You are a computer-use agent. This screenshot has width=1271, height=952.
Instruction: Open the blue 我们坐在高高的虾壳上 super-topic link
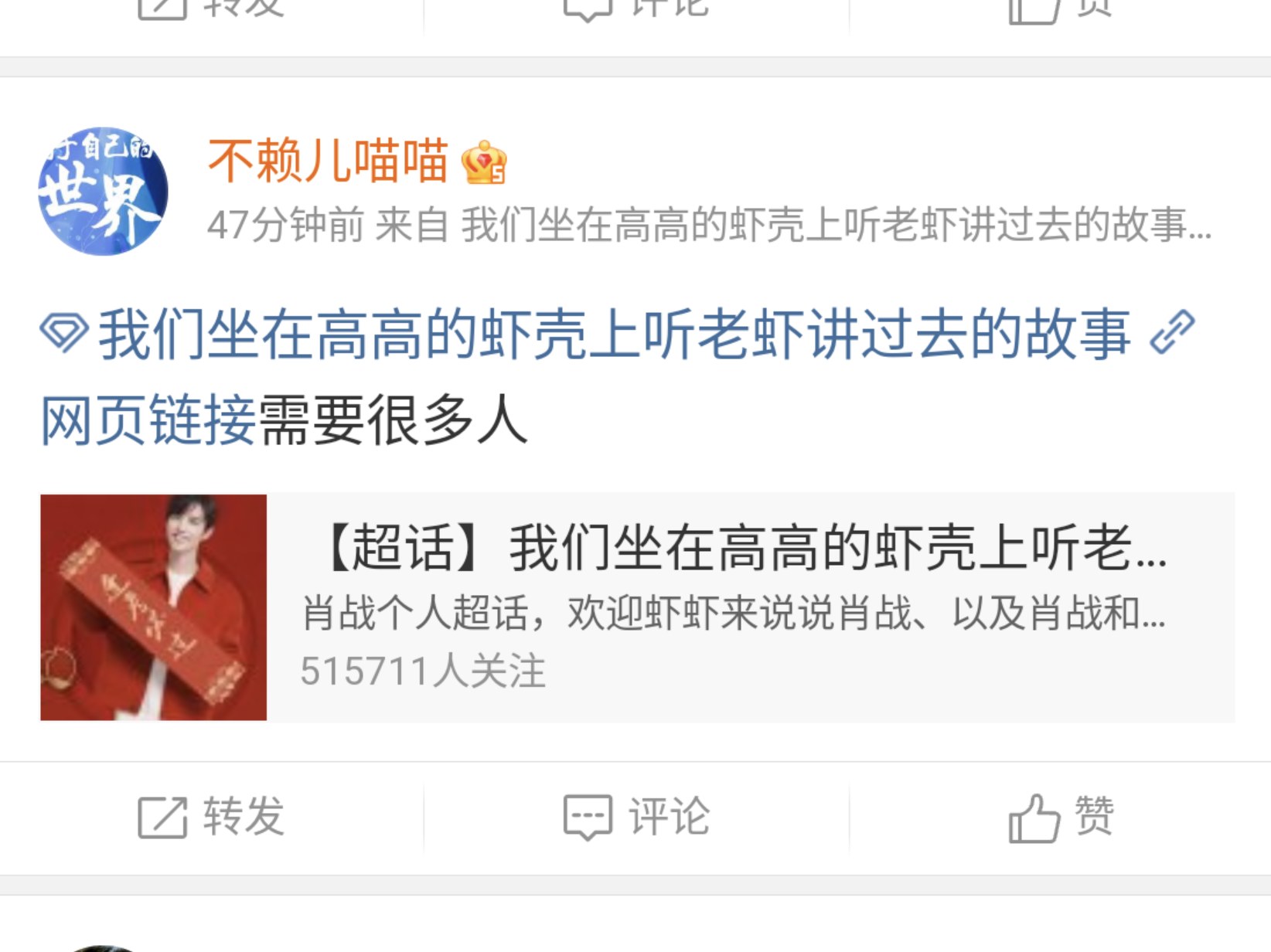click(x=615, y=334)
